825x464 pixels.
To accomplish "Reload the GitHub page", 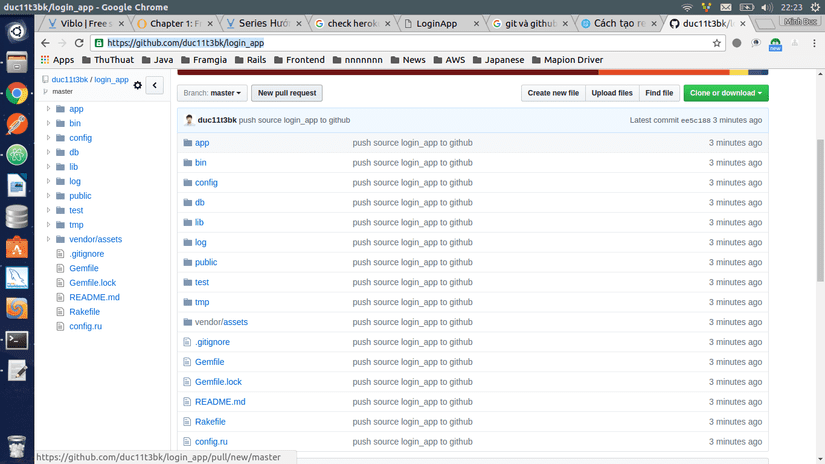I will click(x=79, y=43).
